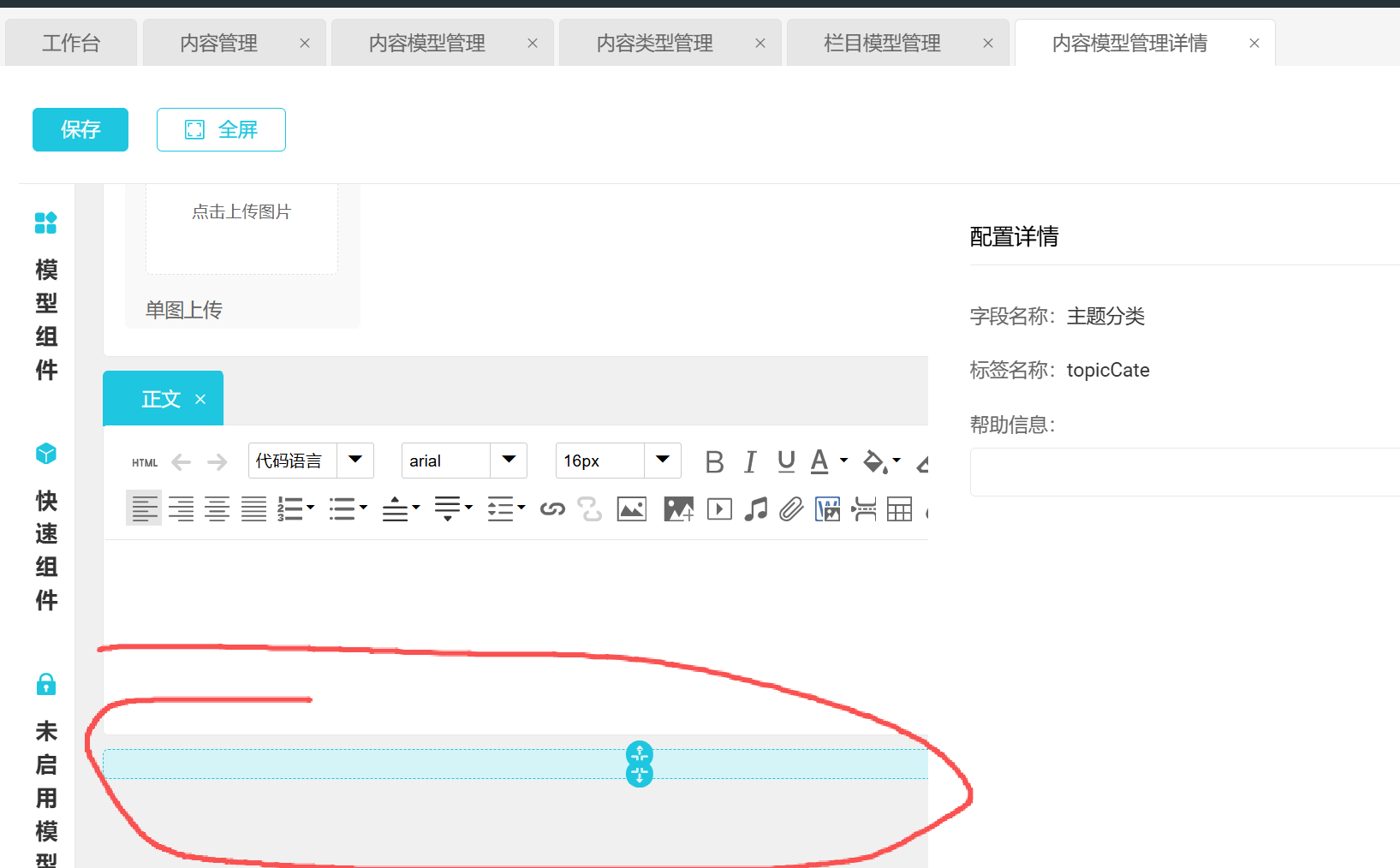Open the 模型组件 sidebar section
Screen dimensions: 1400x868
pyautogui.click(x=46, y=296)
